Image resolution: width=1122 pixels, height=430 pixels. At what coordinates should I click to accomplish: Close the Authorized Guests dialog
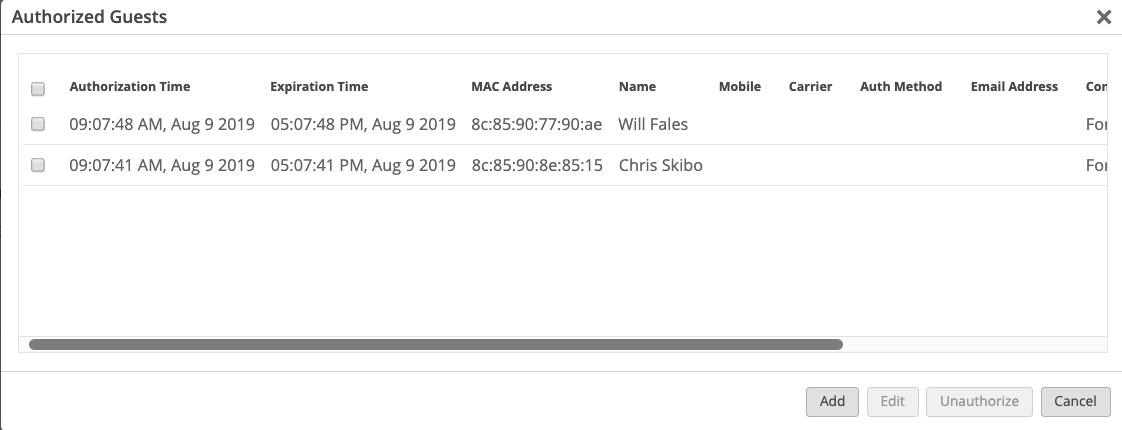coord(1103,17)
